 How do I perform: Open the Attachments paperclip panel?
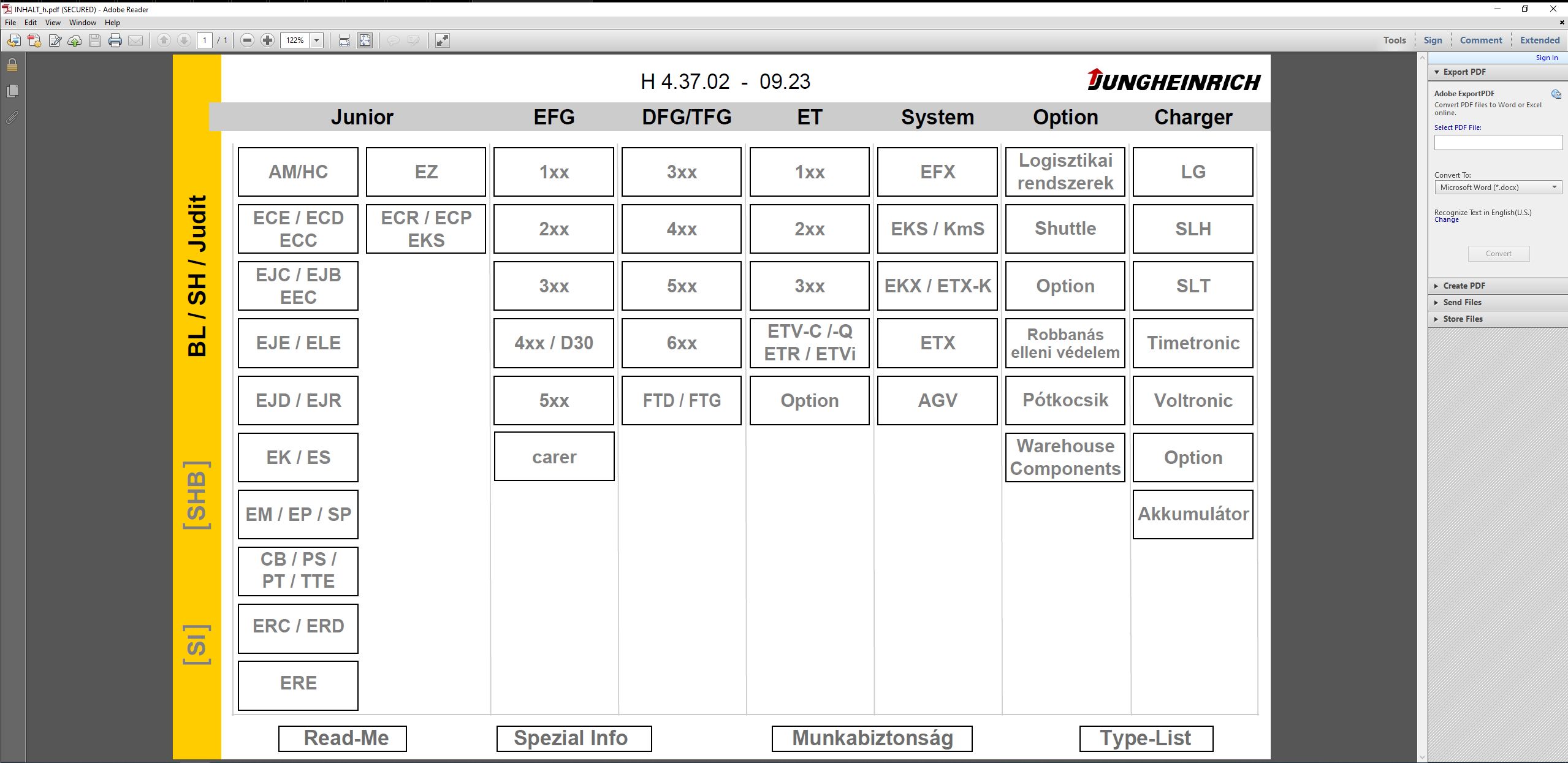pyautogui.click(x=12, y=116)
